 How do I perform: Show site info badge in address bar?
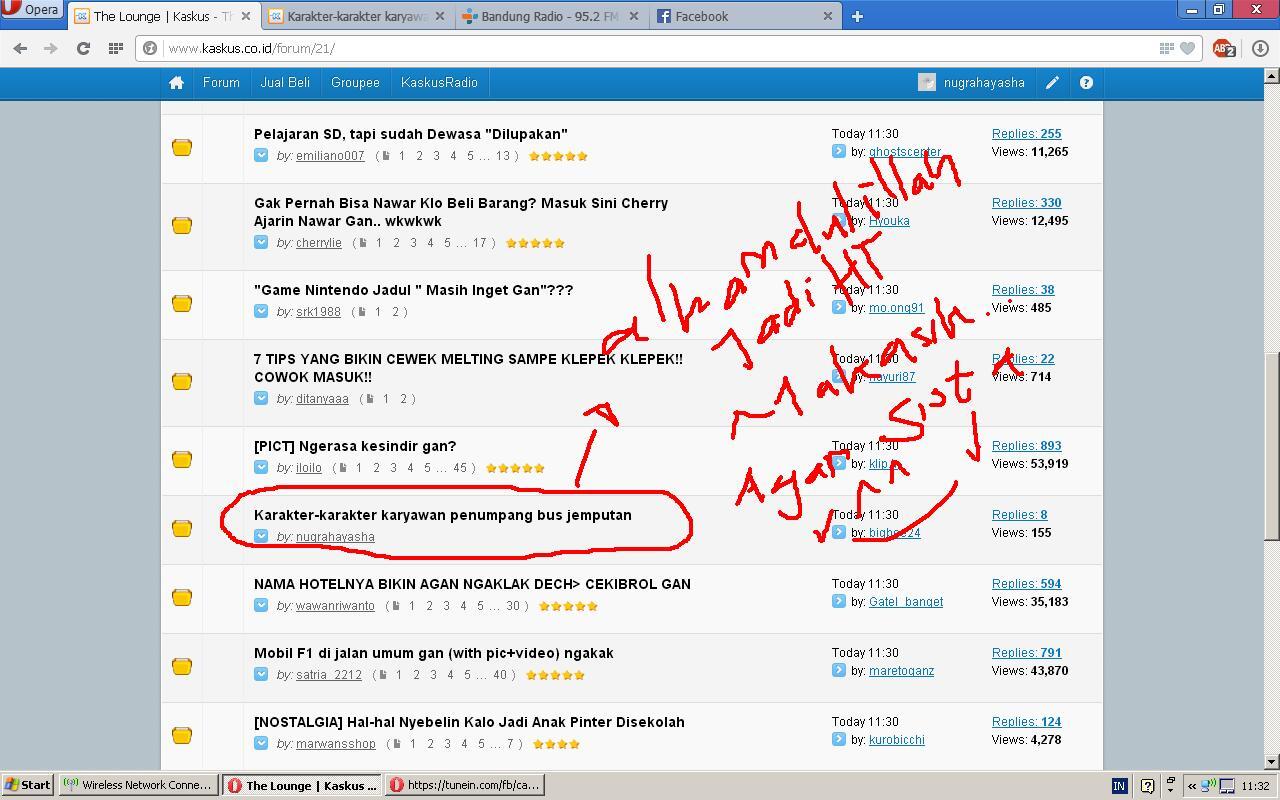(x=150, y=48)
